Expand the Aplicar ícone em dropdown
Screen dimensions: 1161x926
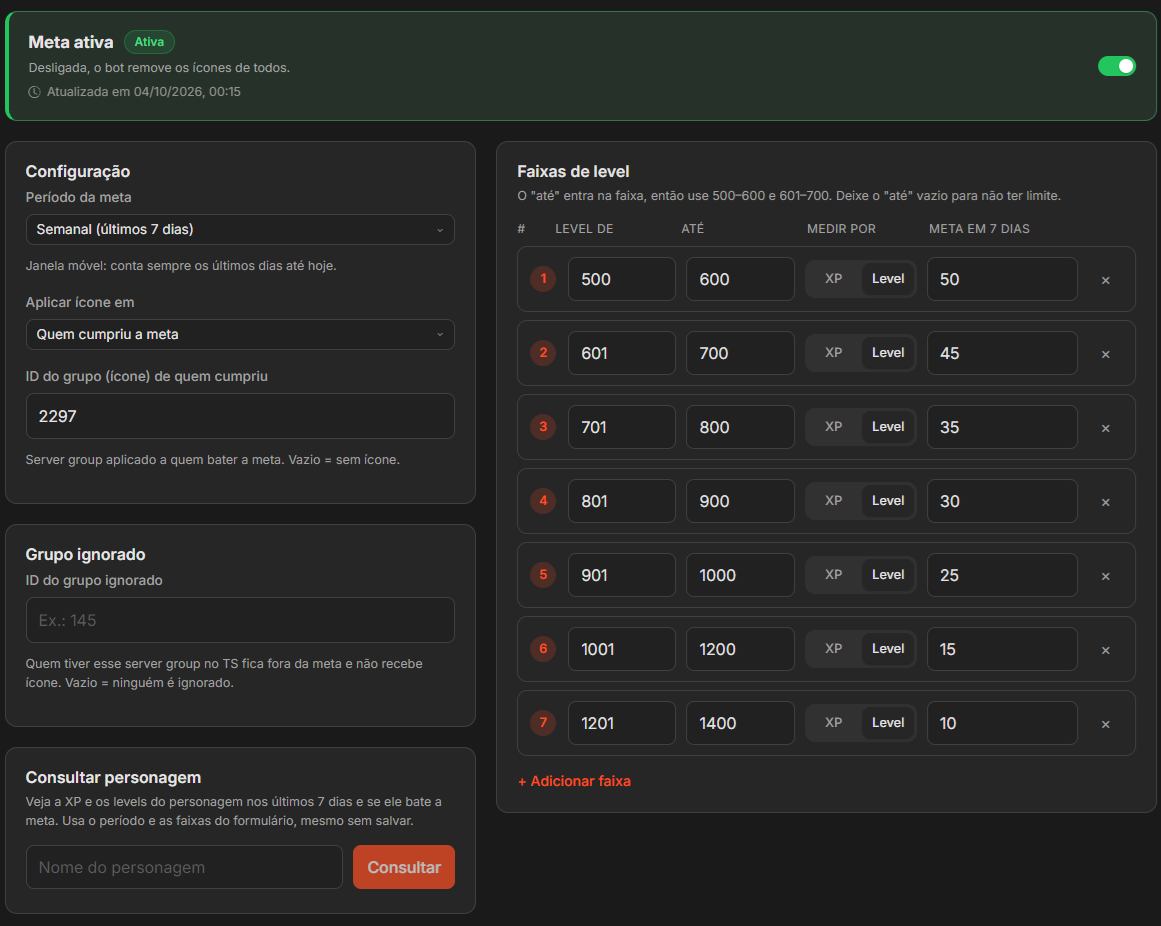(240, 335)
